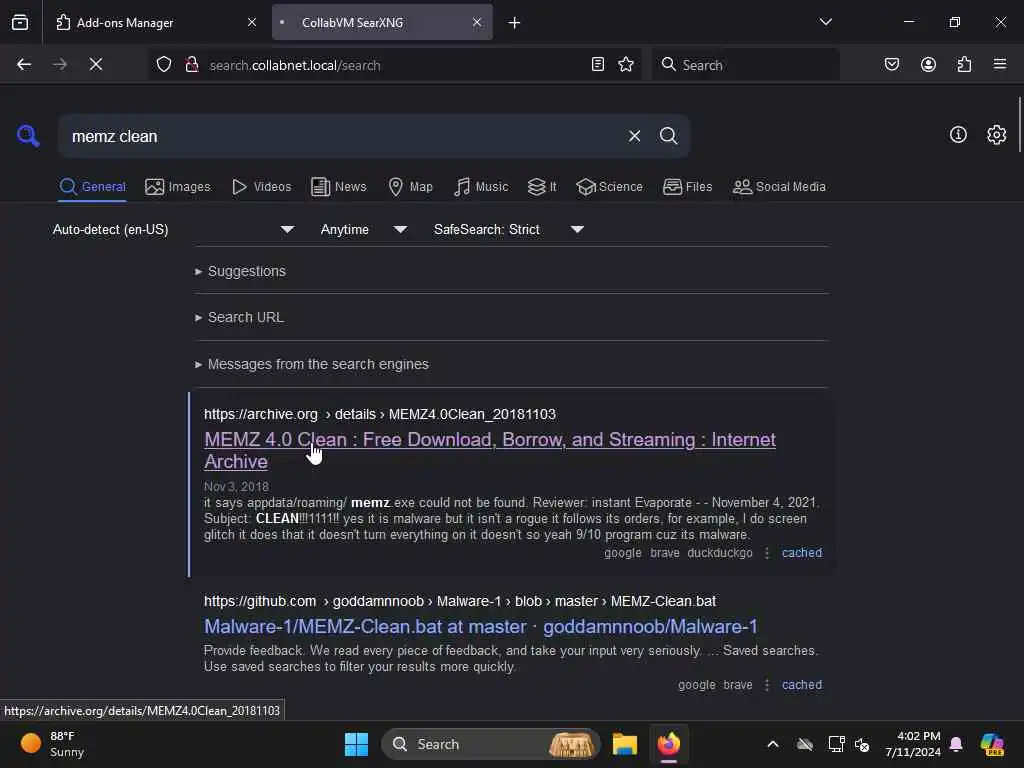Viewport: 1024px width, 768px height.
Task: Open the SafeSearch: Strict dropdown
Action: coord(508,229)
